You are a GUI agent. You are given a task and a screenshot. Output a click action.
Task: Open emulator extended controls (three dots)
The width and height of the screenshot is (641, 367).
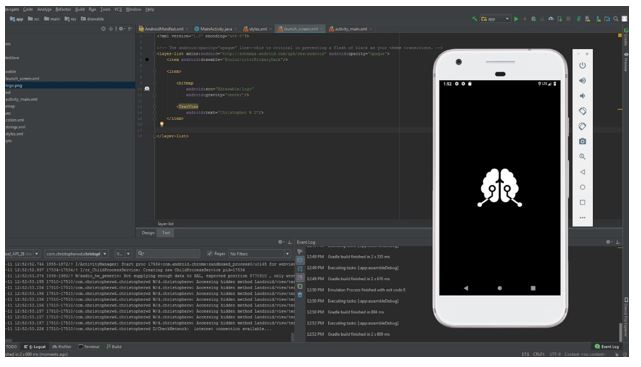click(583, 218)
